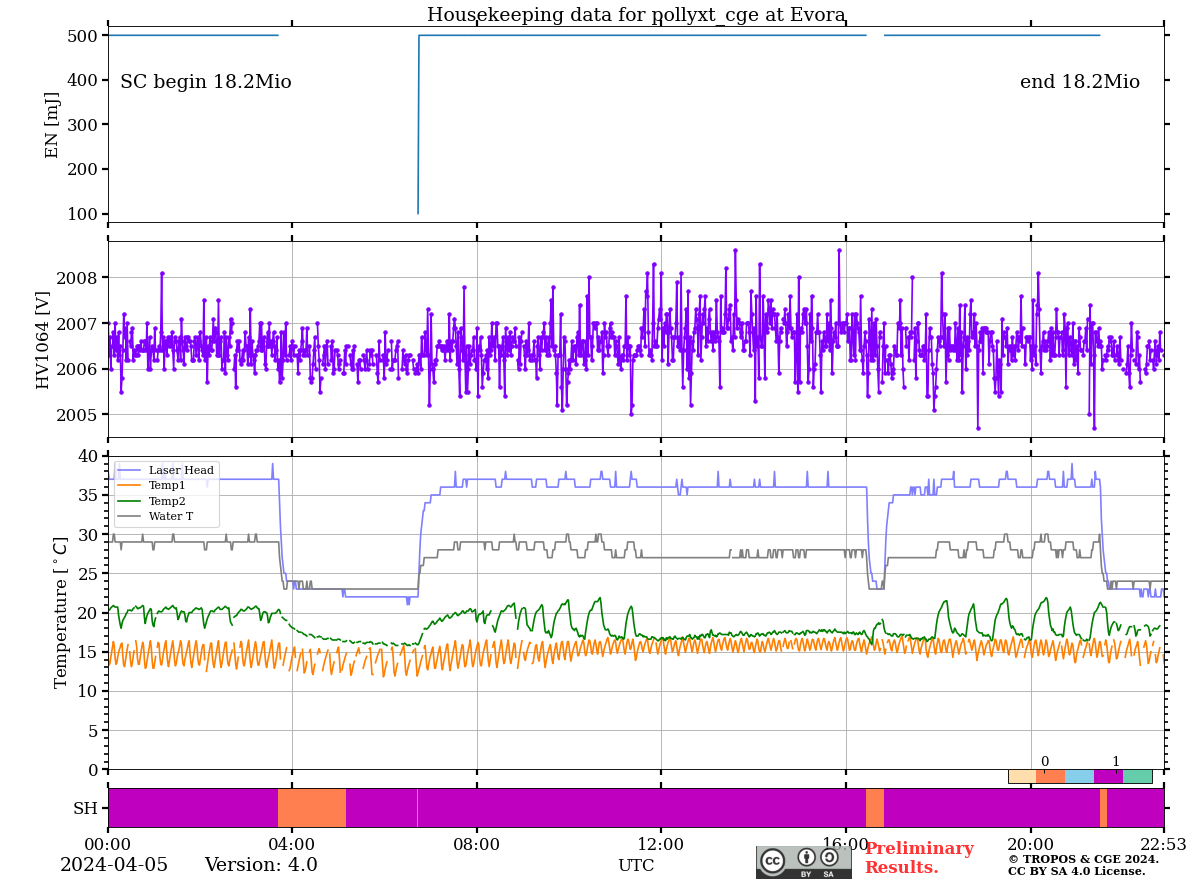1200x880 pixels.
Task: Select the orange swatch in the SH colorbar
Action: 1051,776
